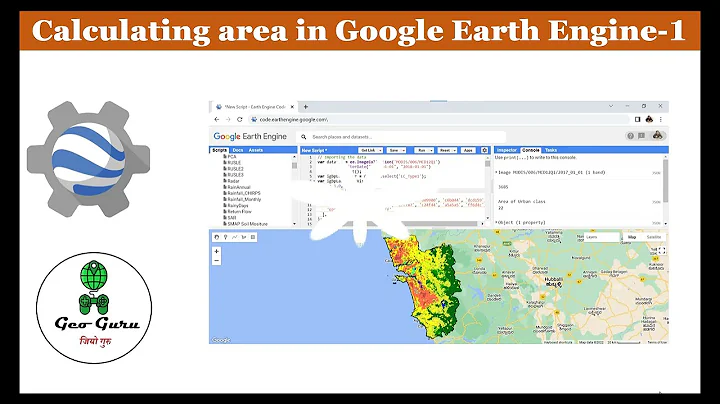Switch to the Docs tab
Screen dimensions: 720x404
[238, 150]
